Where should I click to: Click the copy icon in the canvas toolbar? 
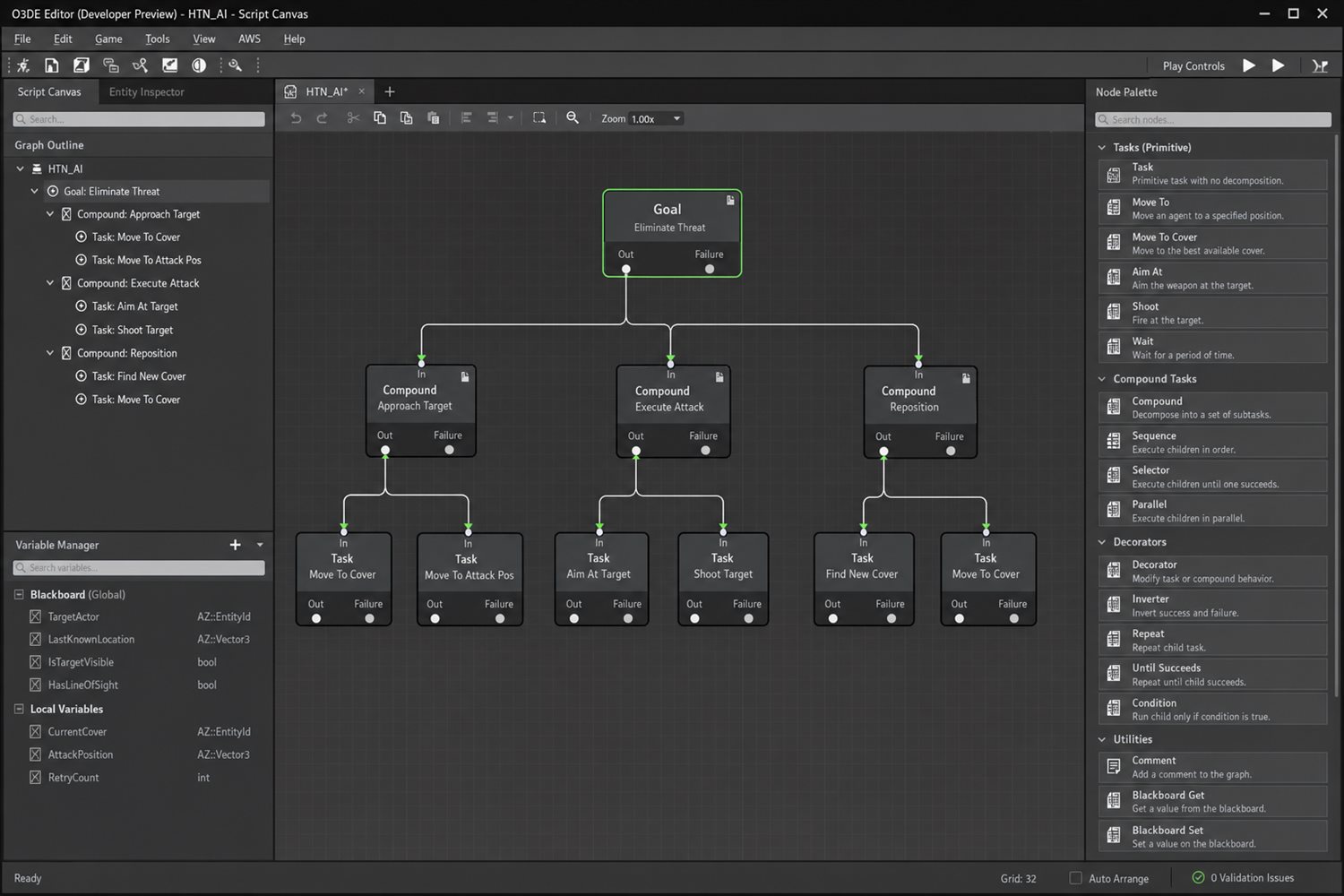click(380, 118)
